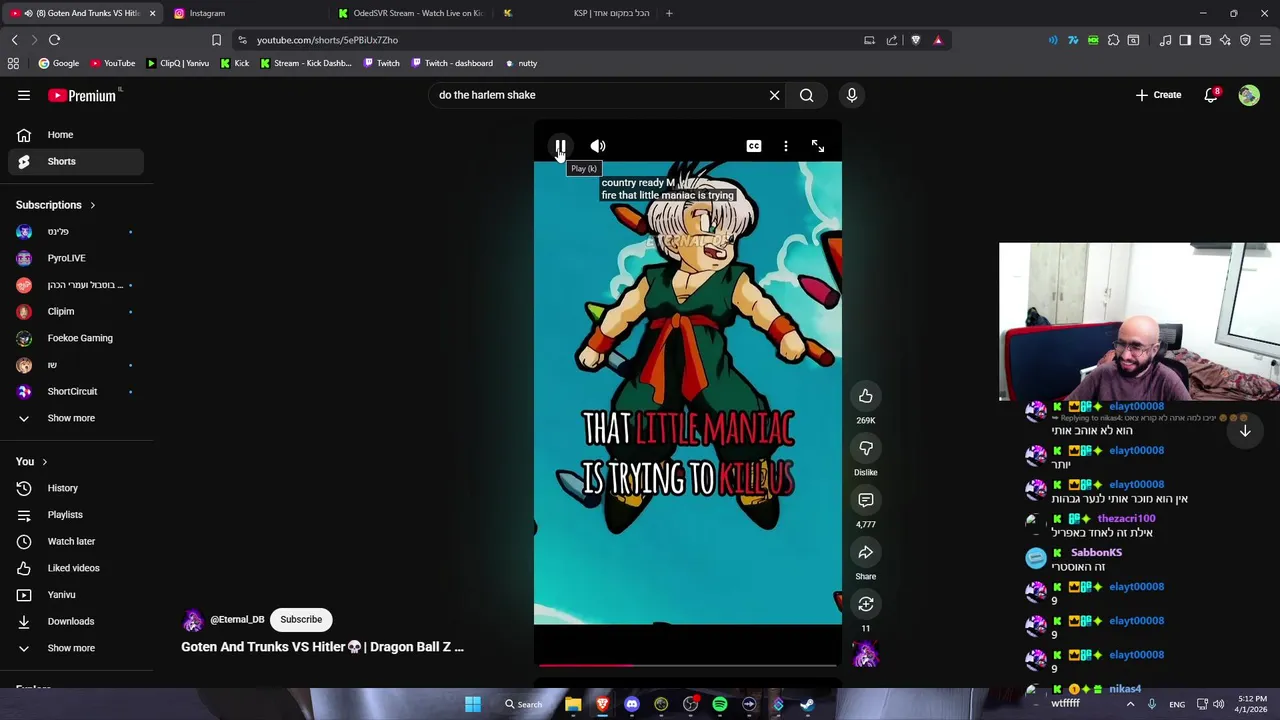Pause the Shorts video
1280x720 pixels.
point(560,146)
